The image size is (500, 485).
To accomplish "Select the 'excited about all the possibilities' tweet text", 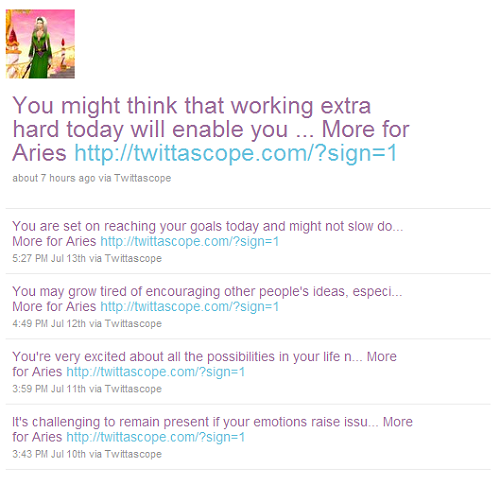I will 204,364.
